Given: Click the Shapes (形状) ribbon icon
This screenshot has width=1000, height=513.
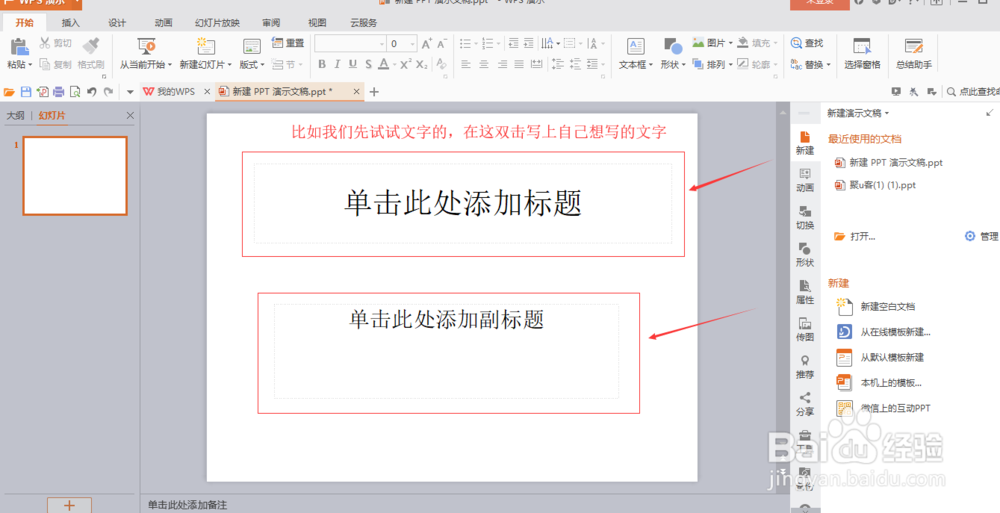Looking at the screenshot, I should [673, 47].
